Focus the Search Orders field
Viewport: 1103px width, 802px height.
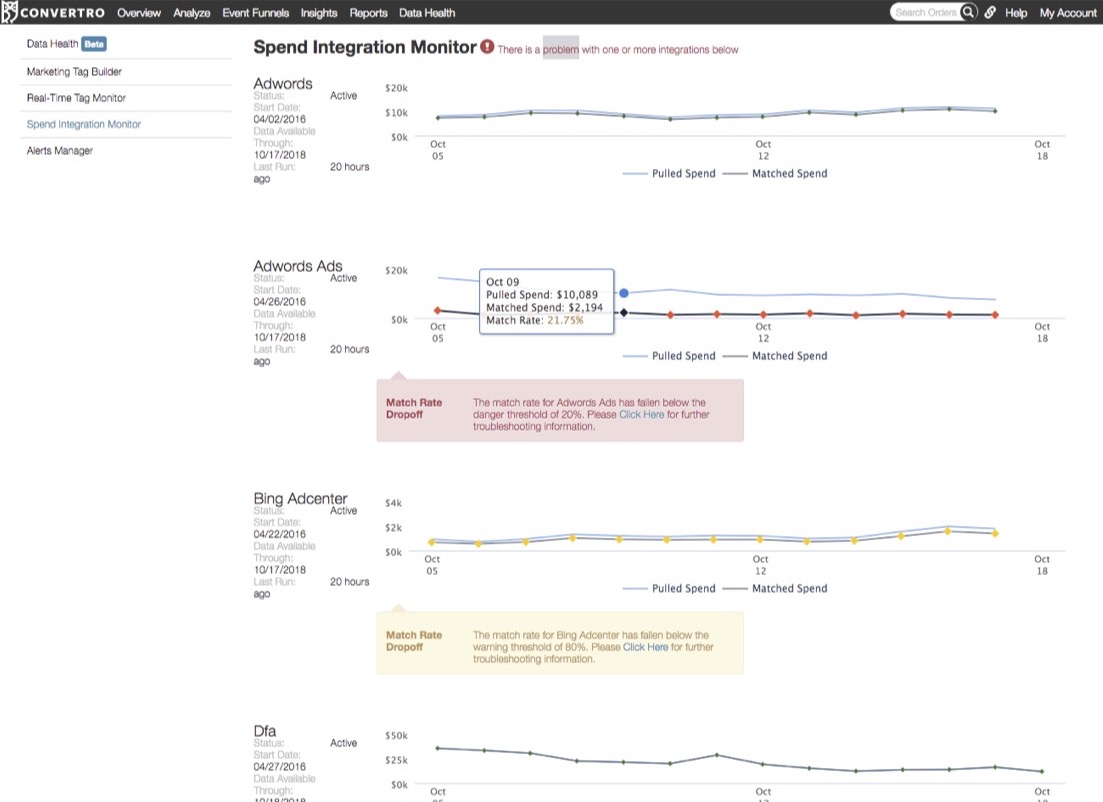pos(925,12)
